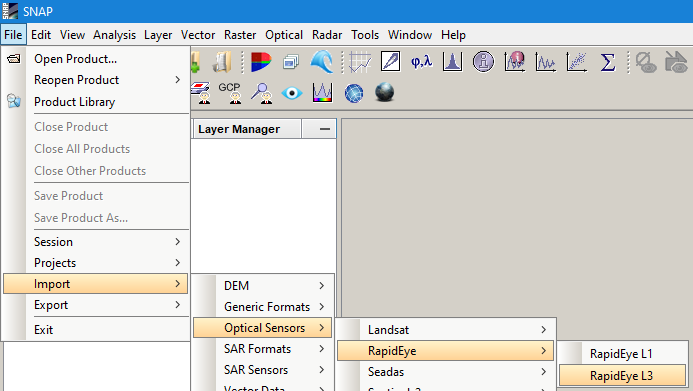Expand the Reopen Product submenu
The width and height of the screenshot is (693, 391).
tap(178, 80)
